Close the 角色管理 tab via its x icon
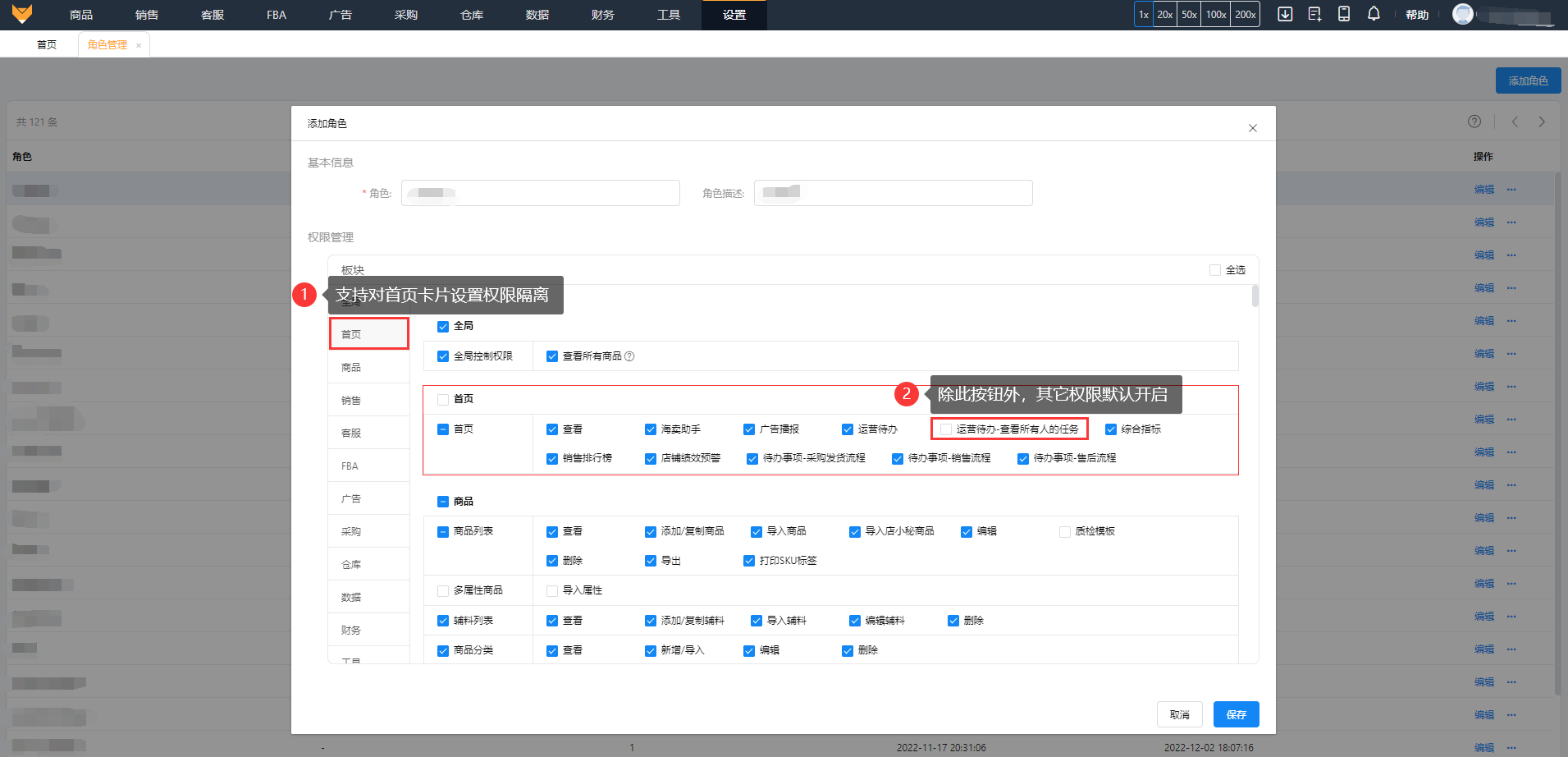Image resolution: width=1568 pixels, height=757 pixels. coord(139,45)
